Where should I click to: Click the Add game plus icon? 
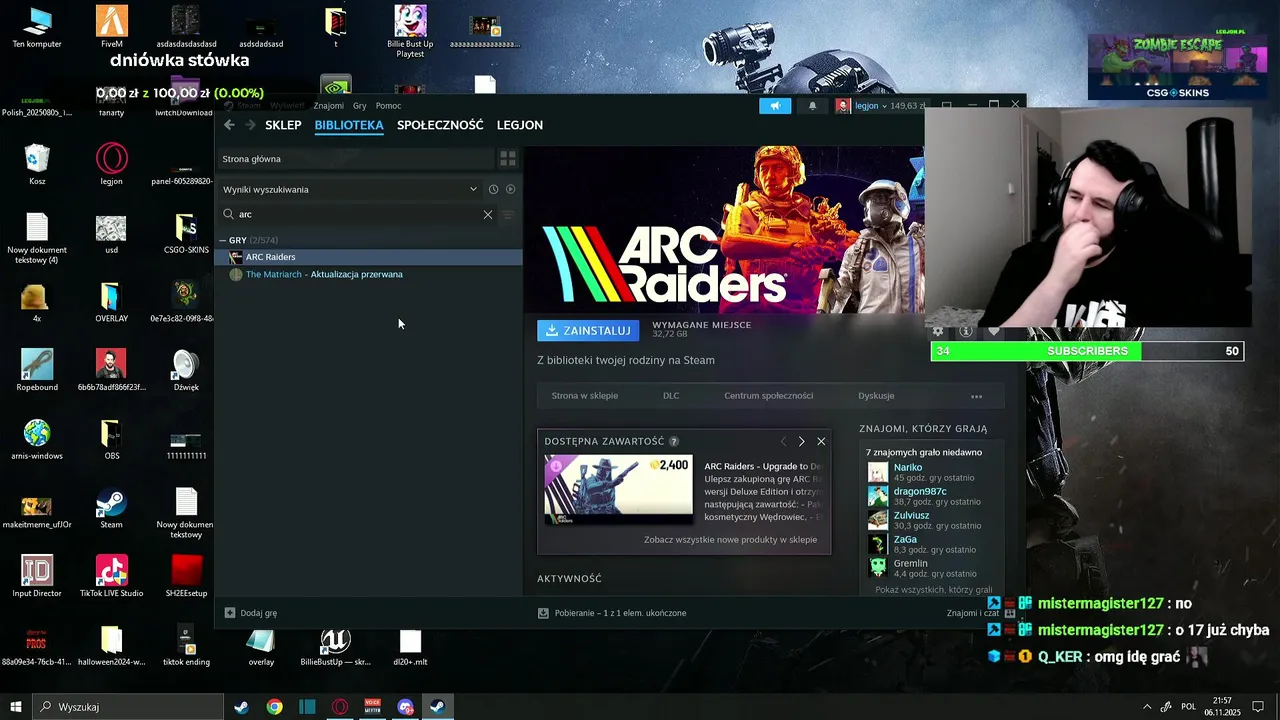(x=230, y=613)
